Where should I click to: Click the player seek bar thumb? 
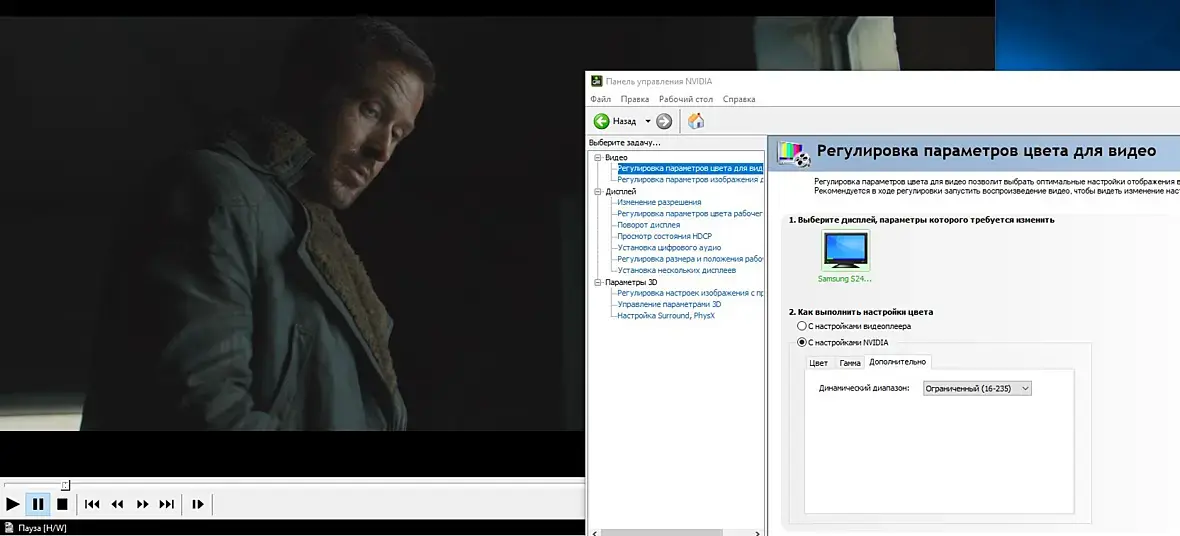(x=65, y=485)
